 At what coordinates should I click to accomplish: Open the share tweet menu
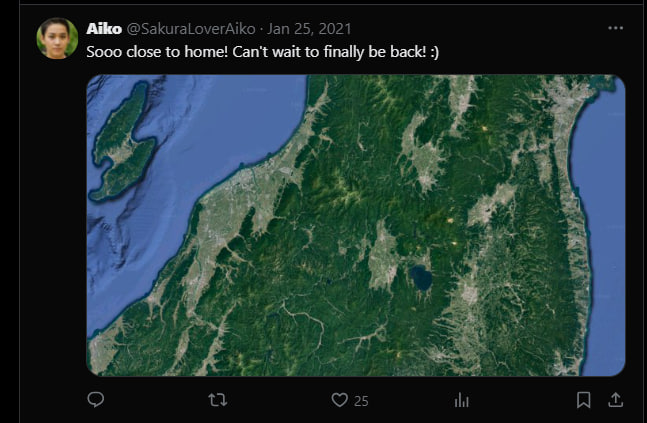pos(616,400)
